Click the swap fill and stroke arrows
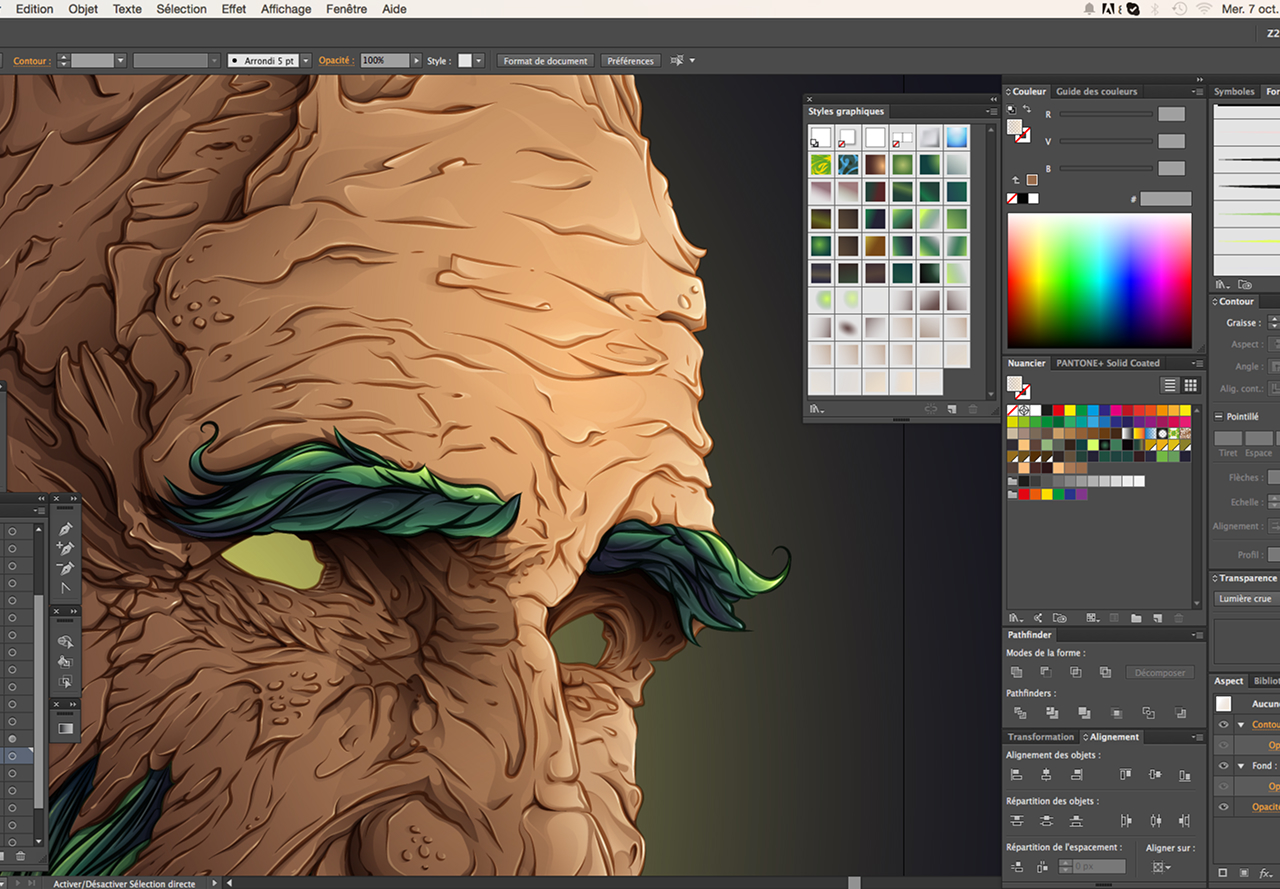Image resolution: width=1280 pixels, height=889 pixels. [1027, 108]
